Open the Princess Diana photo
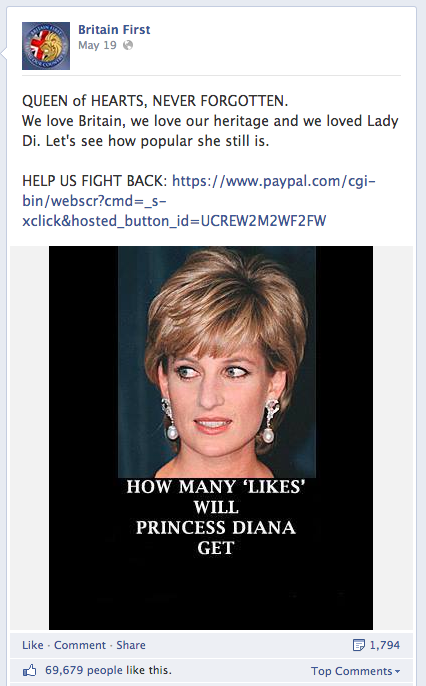Image resolution: width=426 pixels, height=686 pixels. pyautogui.click(x=211, y=438)
